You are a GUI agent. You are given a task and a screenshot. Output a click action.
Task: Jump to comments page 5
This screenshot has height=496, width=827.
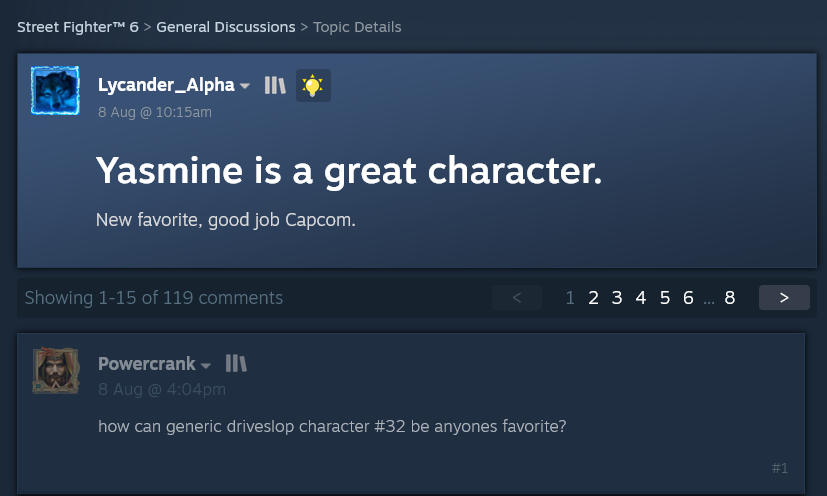(x=665, y=298)
